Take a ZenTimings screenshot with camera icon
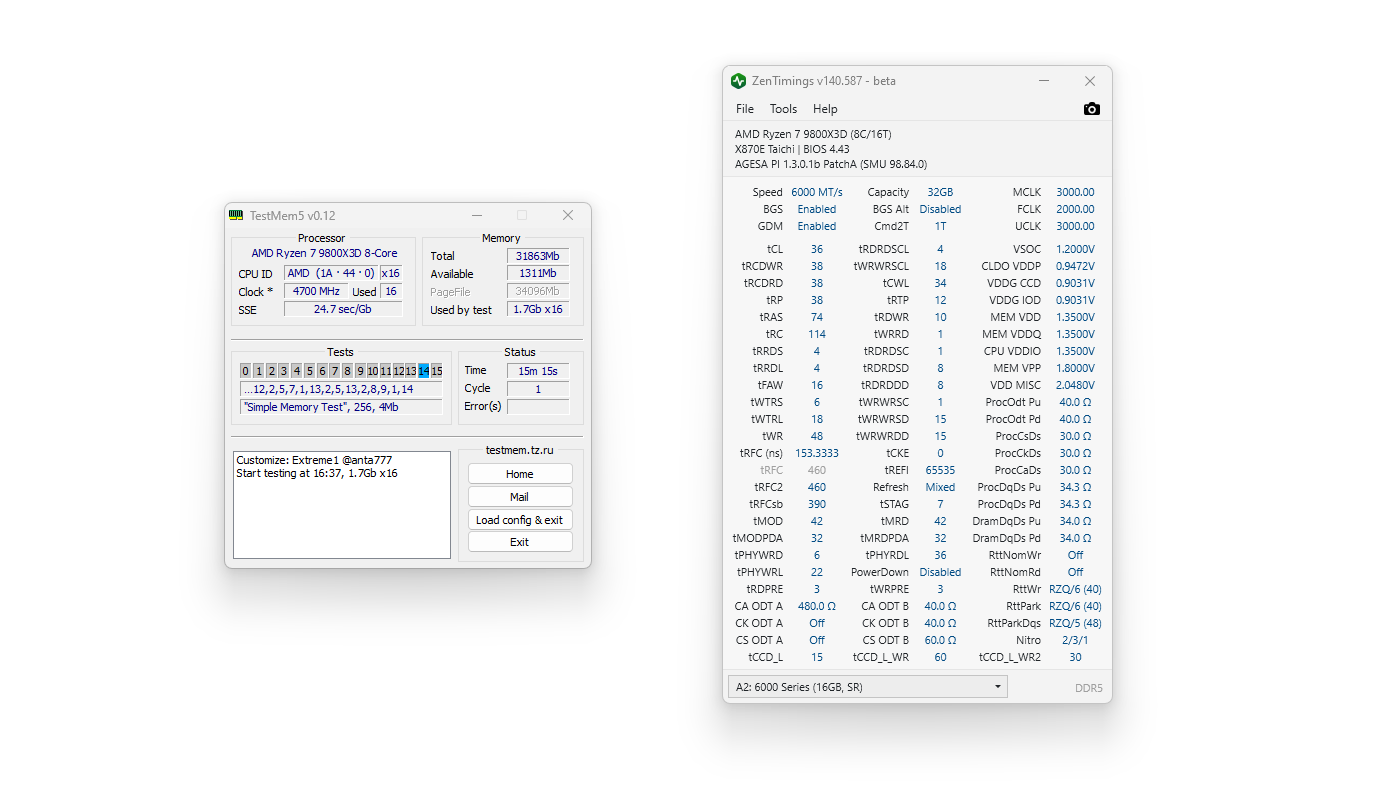1400x785 pixels. [1092, 109]
